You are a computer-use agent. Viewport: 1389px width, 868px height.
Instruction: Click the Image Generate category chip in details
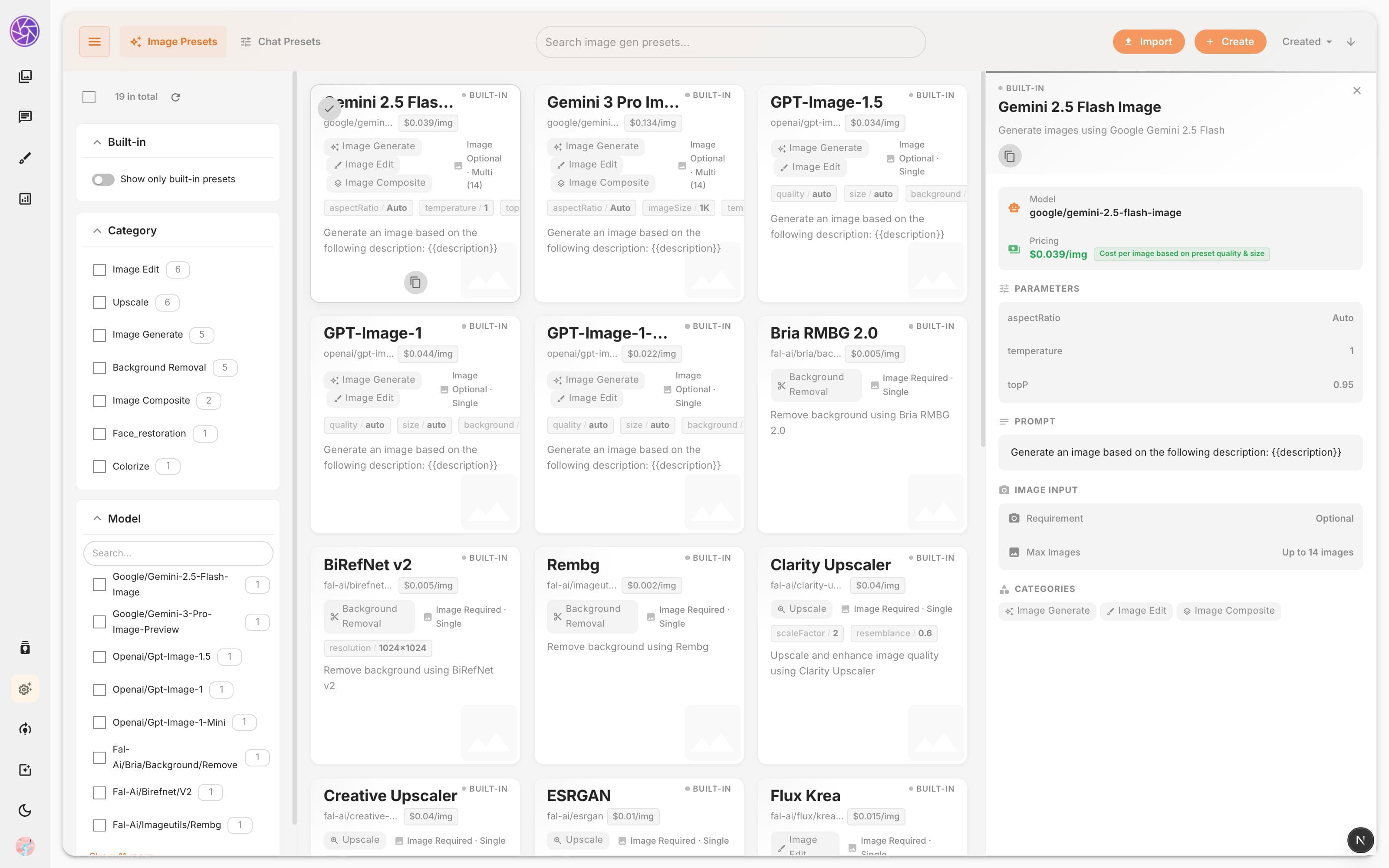[1047, 611]
